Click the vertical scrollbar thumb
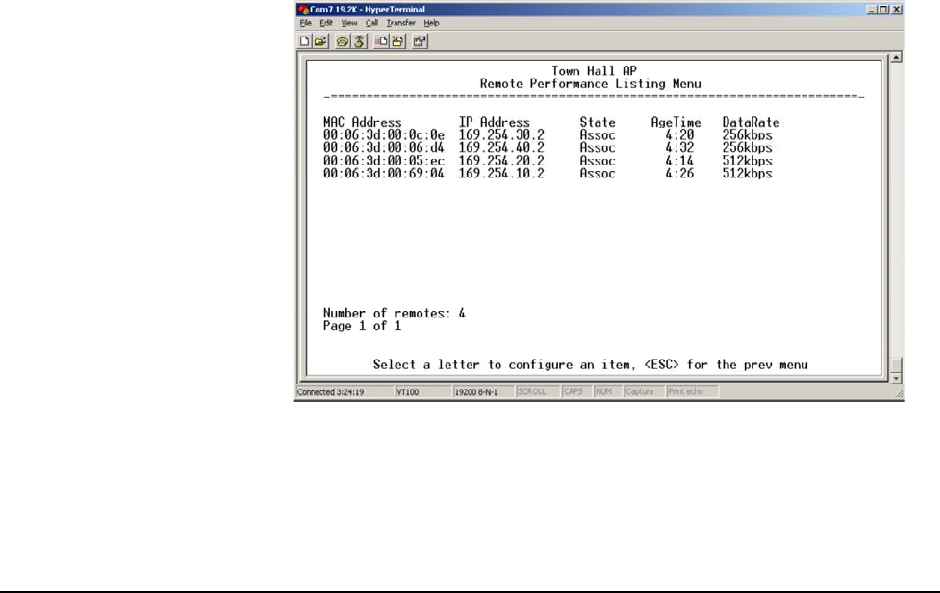 (896, 365)
